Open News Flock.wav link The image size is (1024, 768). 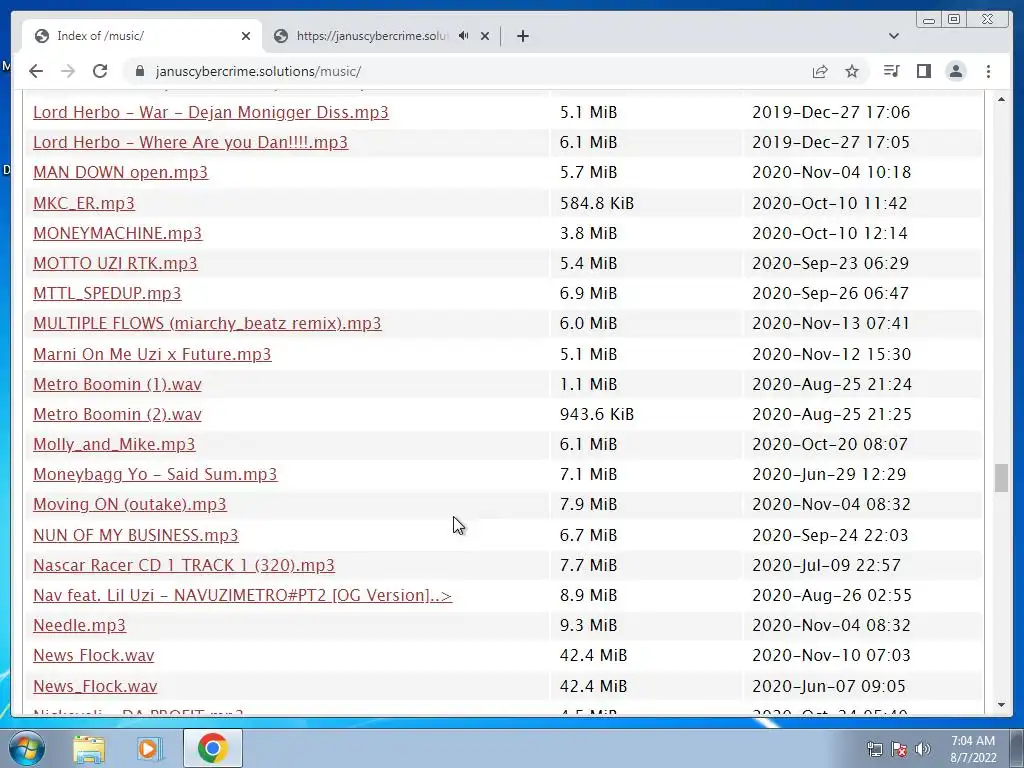[x=93, y=655]
